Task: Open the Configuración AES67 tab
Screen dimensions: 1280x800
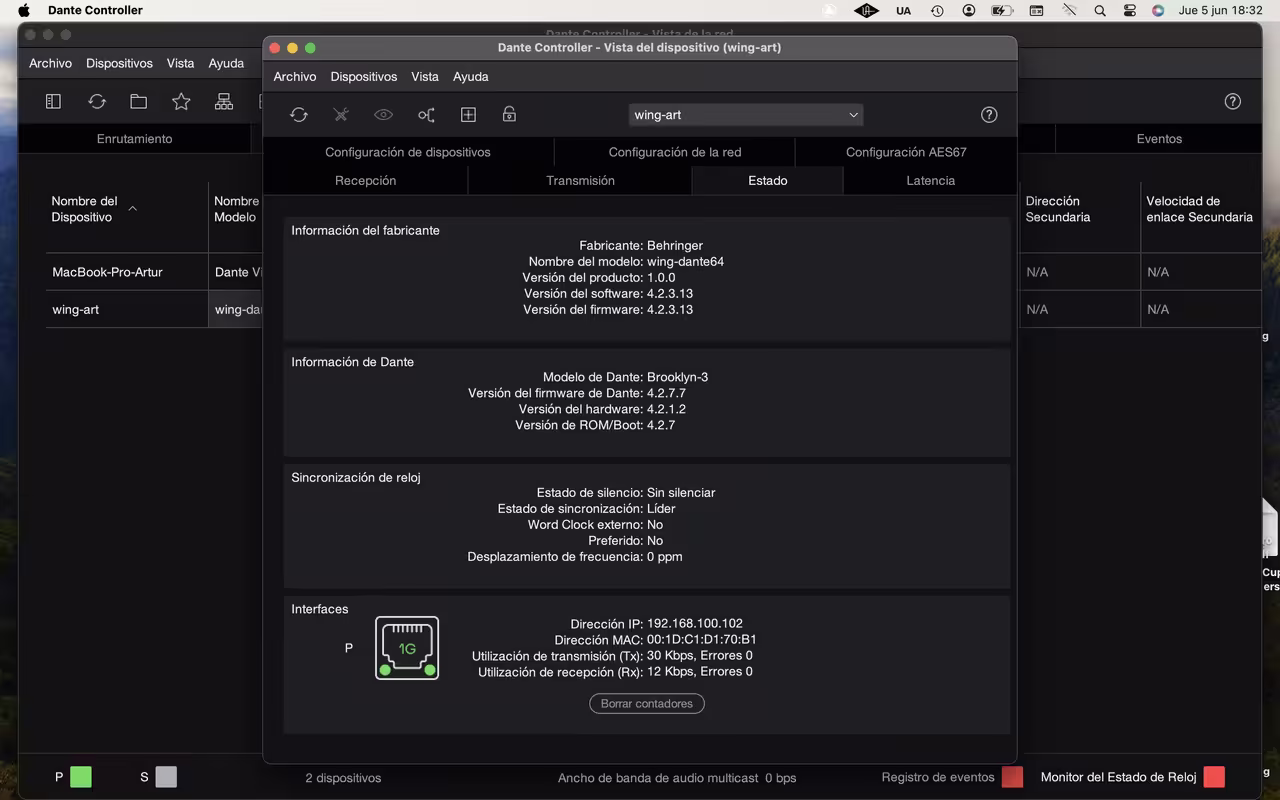Action: (x=906, y=152)
